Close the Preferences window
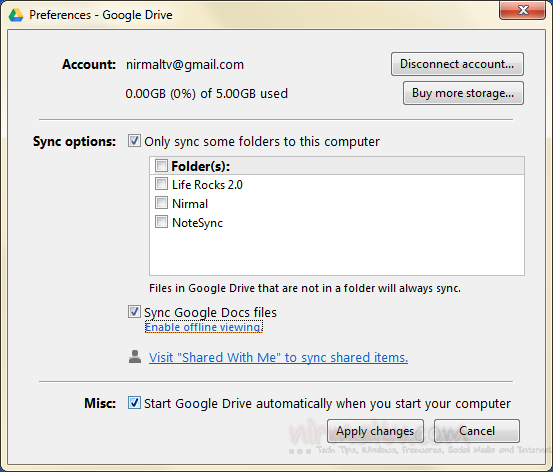 (523, 10)
